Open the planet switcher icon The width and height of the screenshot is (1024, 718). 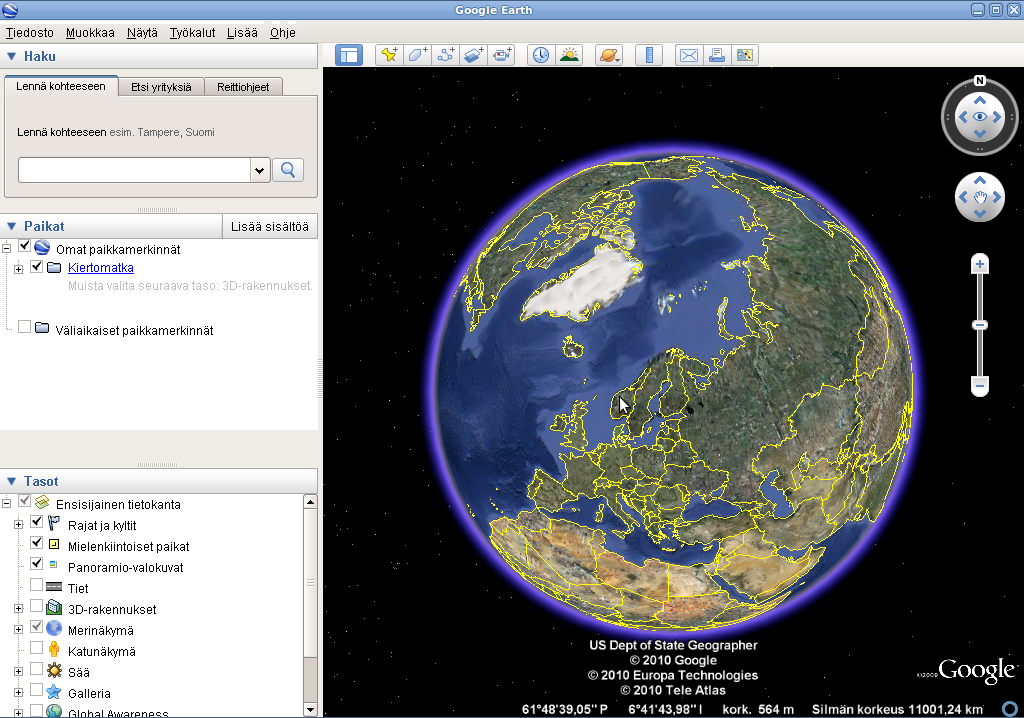[x=608, y=55]
